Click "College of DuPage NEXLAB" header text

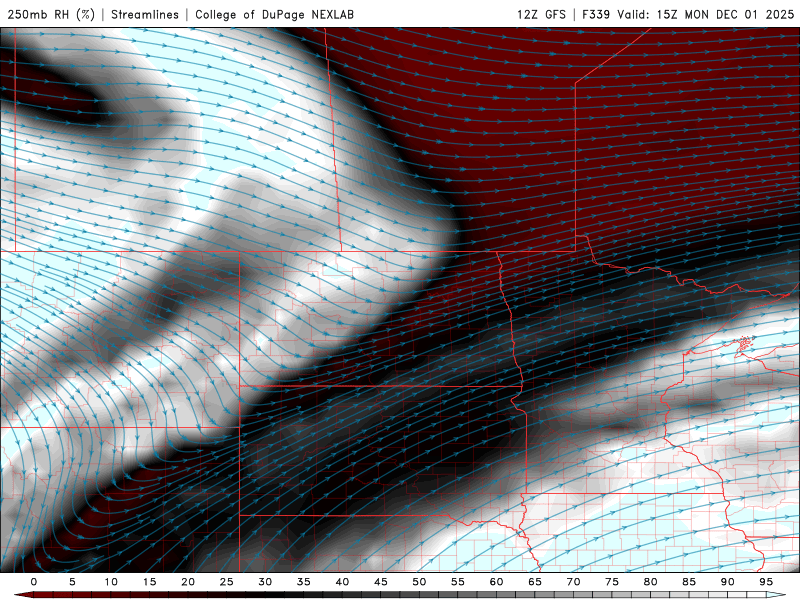pyautogui.click(x=274, y=14)
